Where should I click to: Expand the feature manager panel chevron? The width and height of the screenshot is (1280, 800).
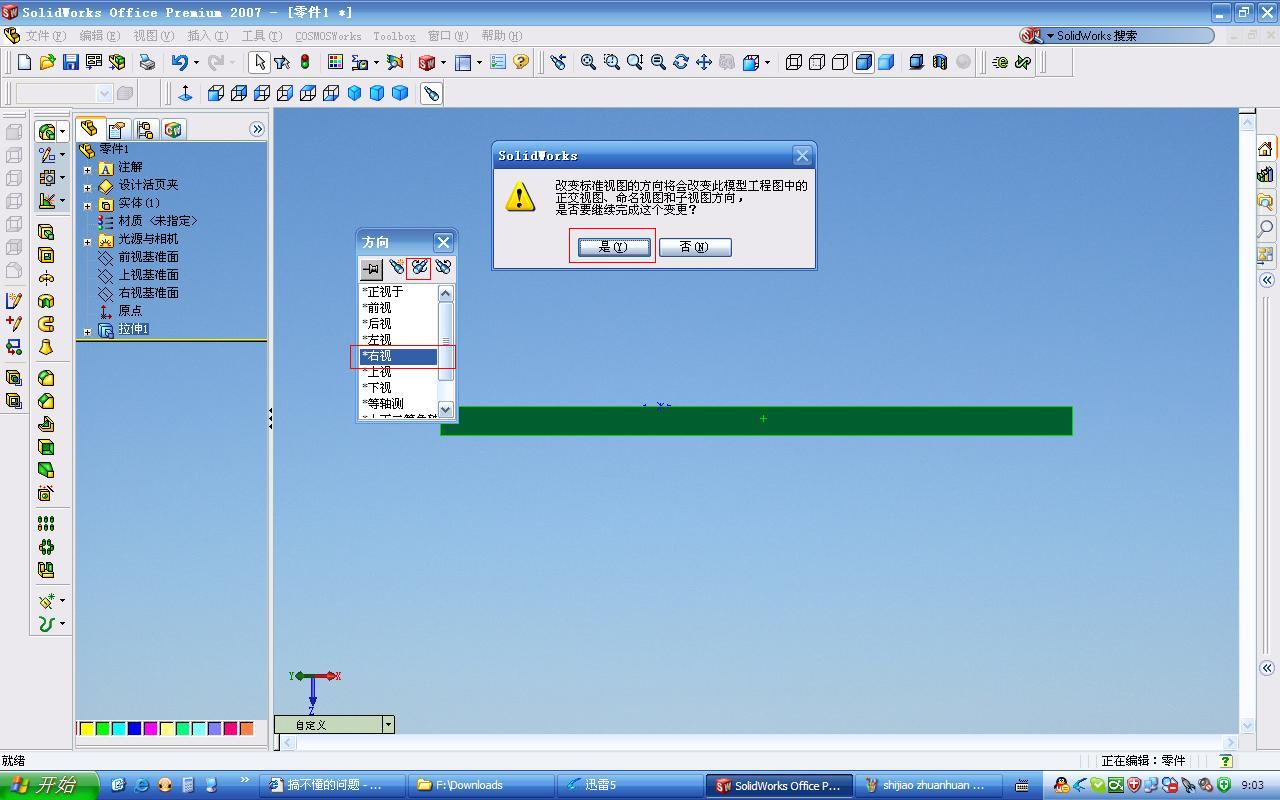[257, 129]
